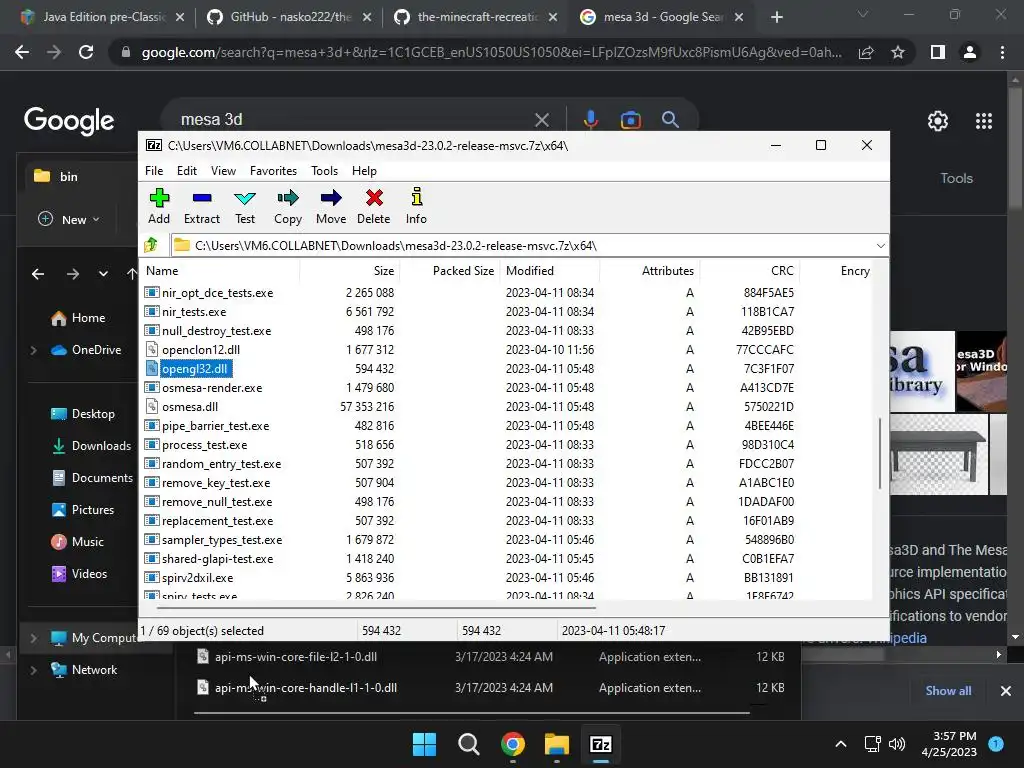The image size is (1024, 768).
Task: Click the Google logo
Action: (x=69, y=120)
